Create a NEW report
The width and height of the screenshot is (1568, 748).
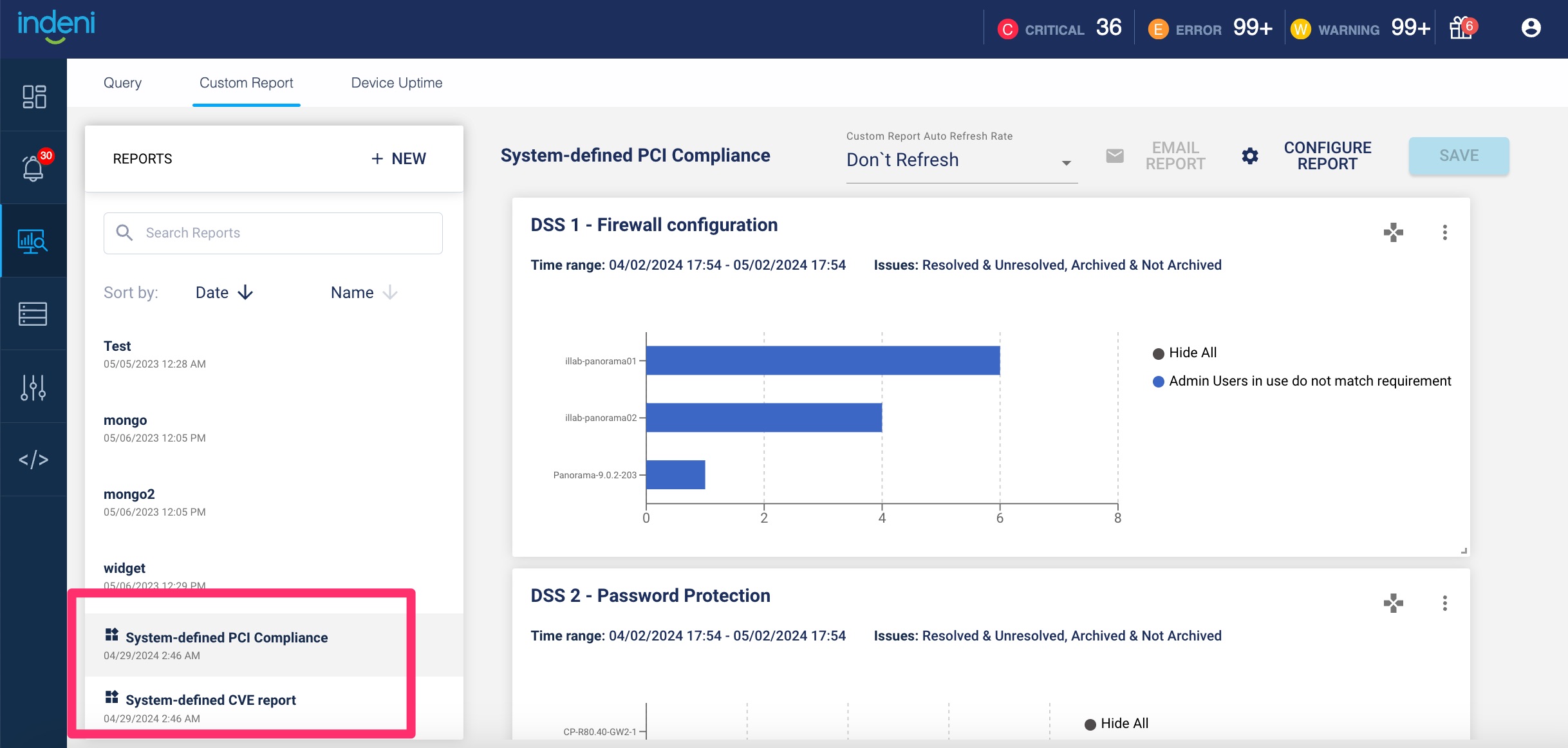[398, 158]
